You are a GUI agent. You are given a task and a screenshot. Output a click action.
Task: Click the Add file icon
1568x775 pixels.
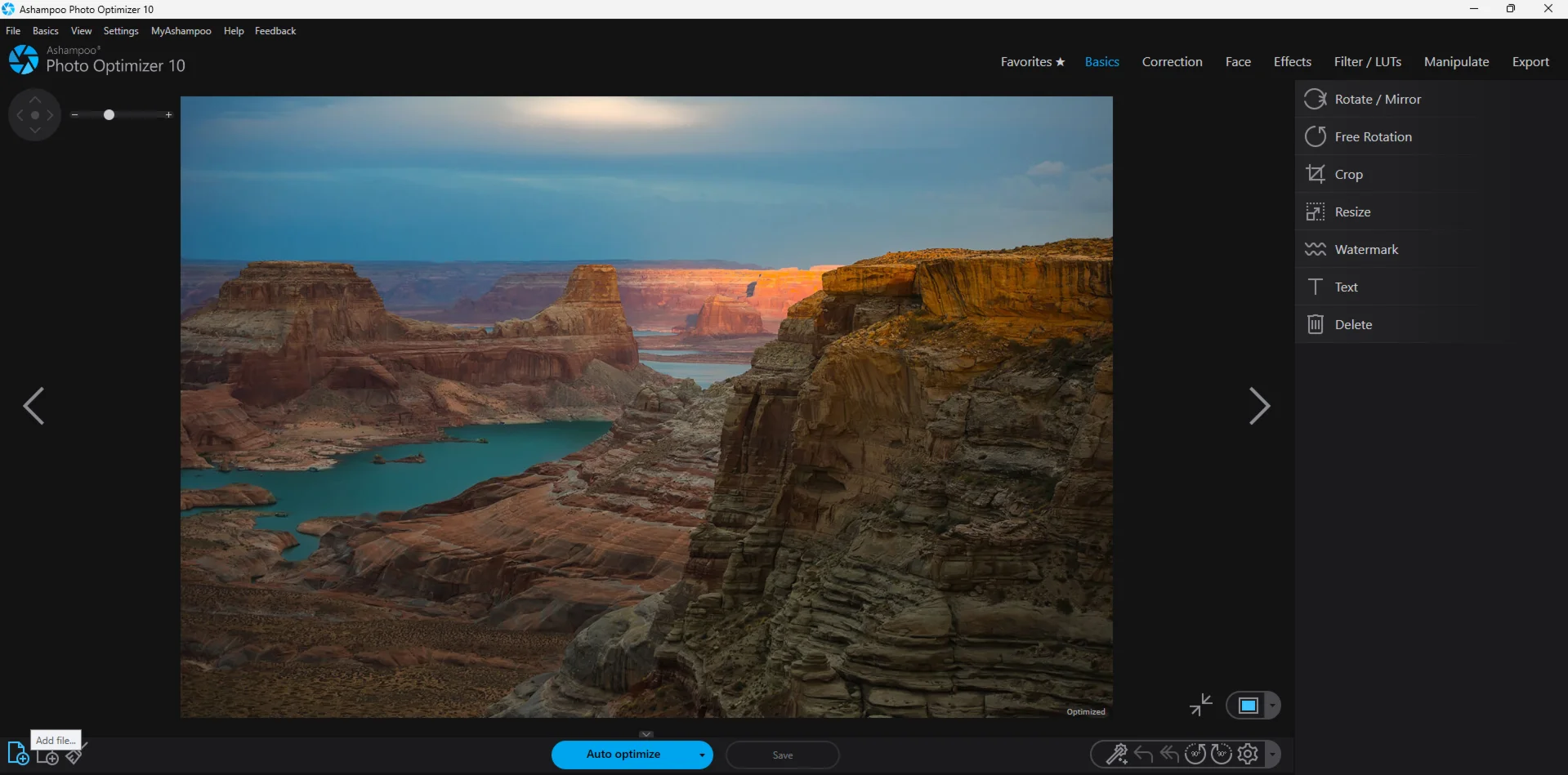pyautogui.click(x=17, y=753)
